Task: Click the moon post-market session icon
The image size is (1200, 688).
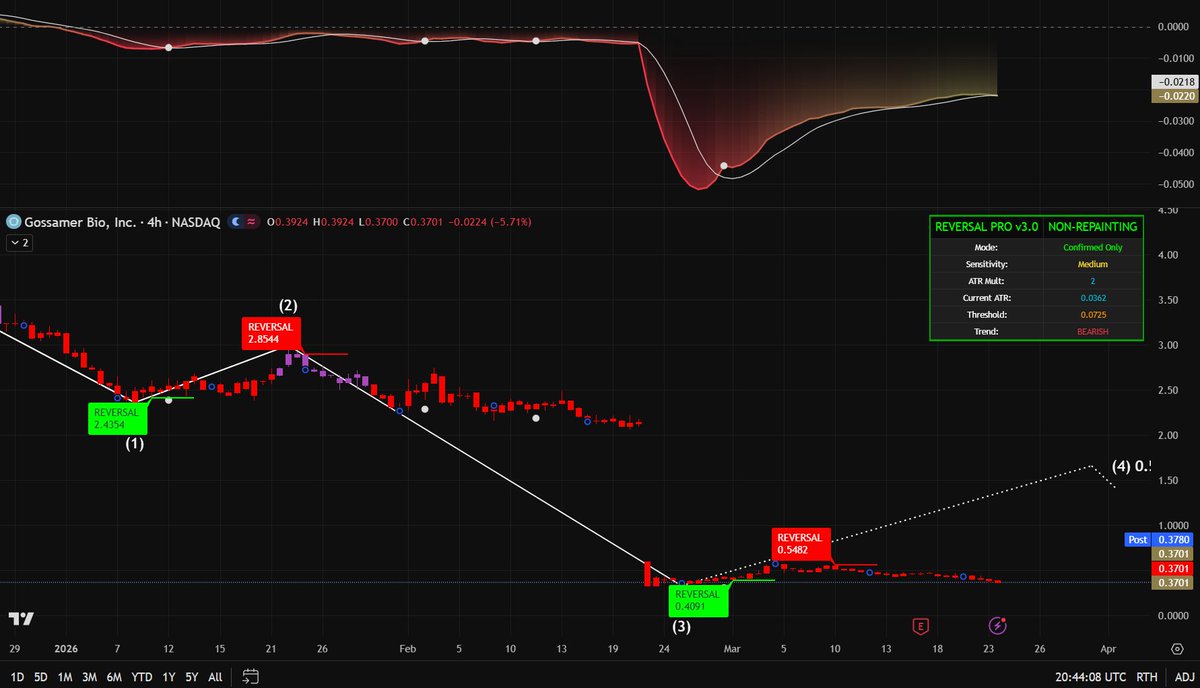Action: (x=235, y=221)
